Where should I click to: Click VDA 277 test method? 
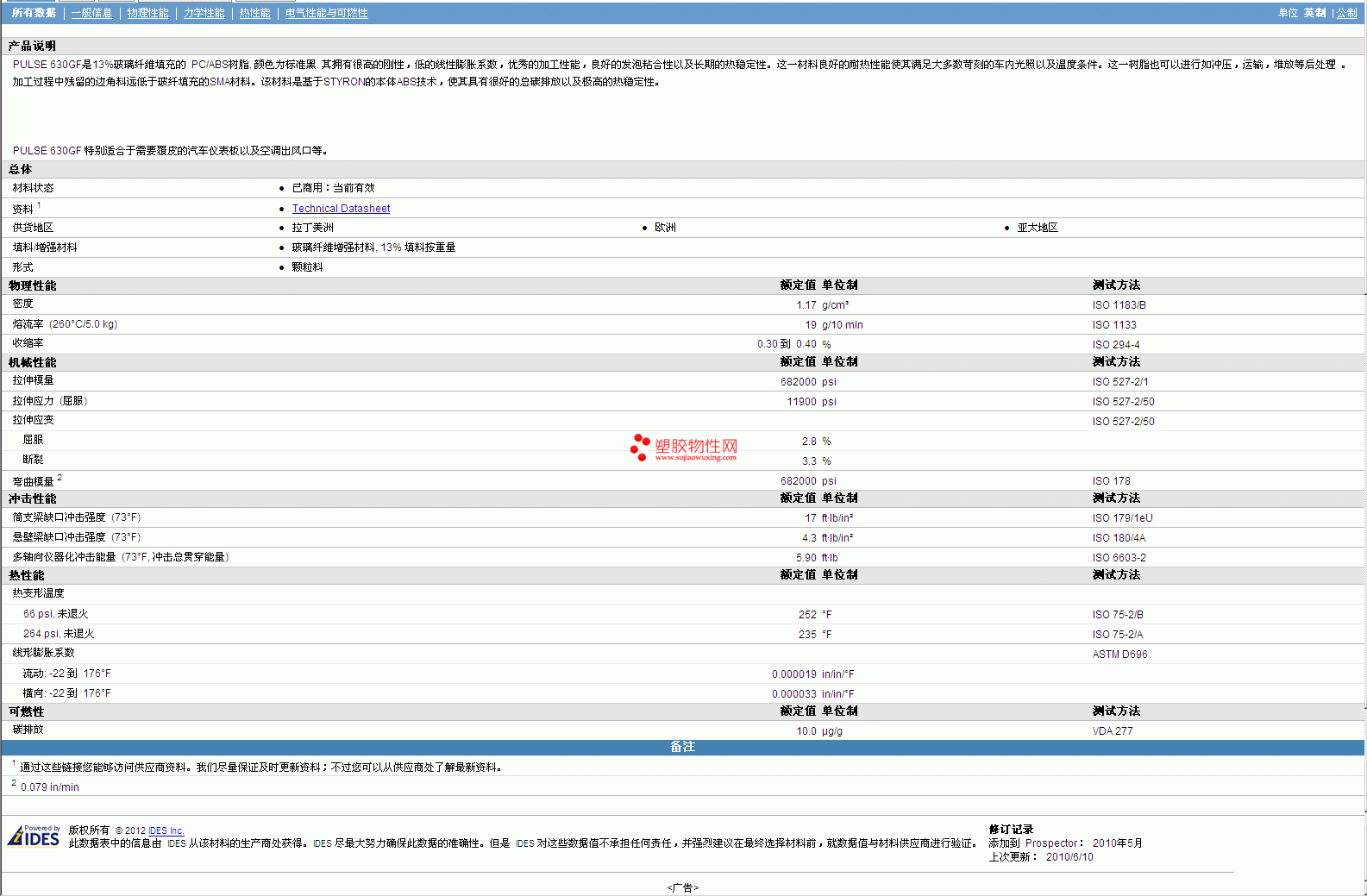[1113, 731]
